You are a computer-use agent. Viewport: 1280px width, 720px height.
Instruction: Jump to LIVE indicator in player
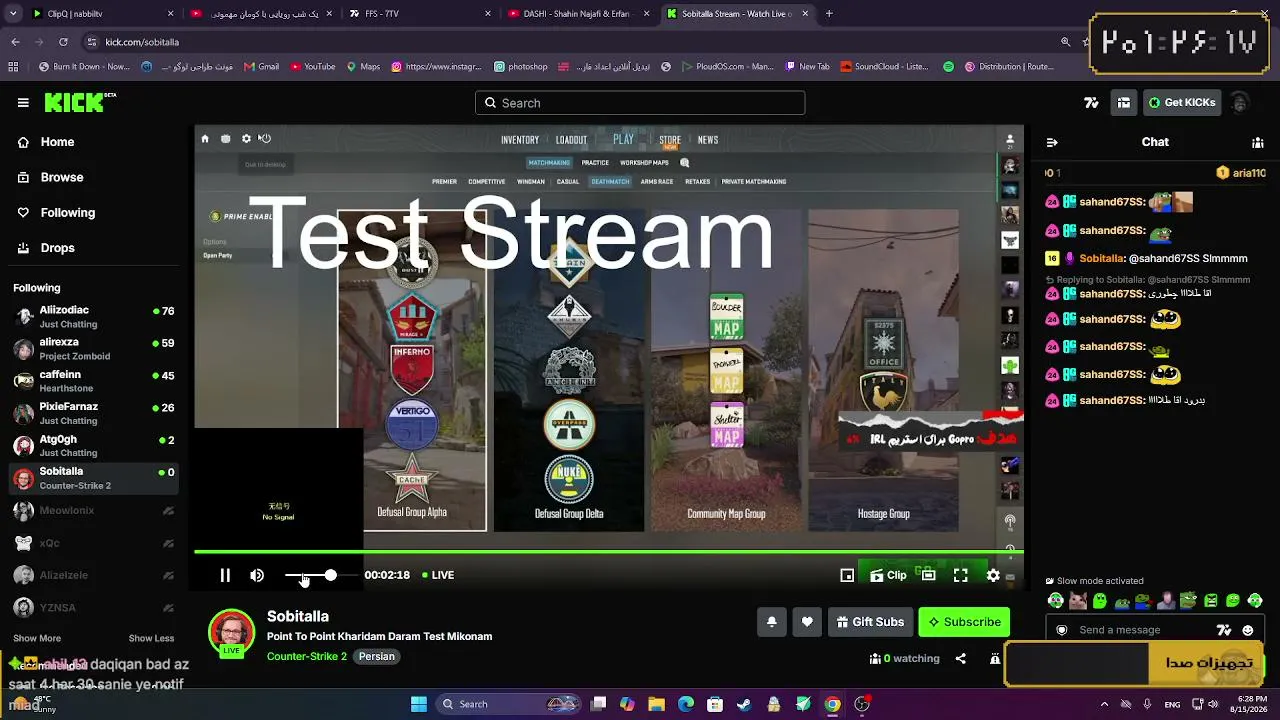pyautogui.click(x=438, y=575)
